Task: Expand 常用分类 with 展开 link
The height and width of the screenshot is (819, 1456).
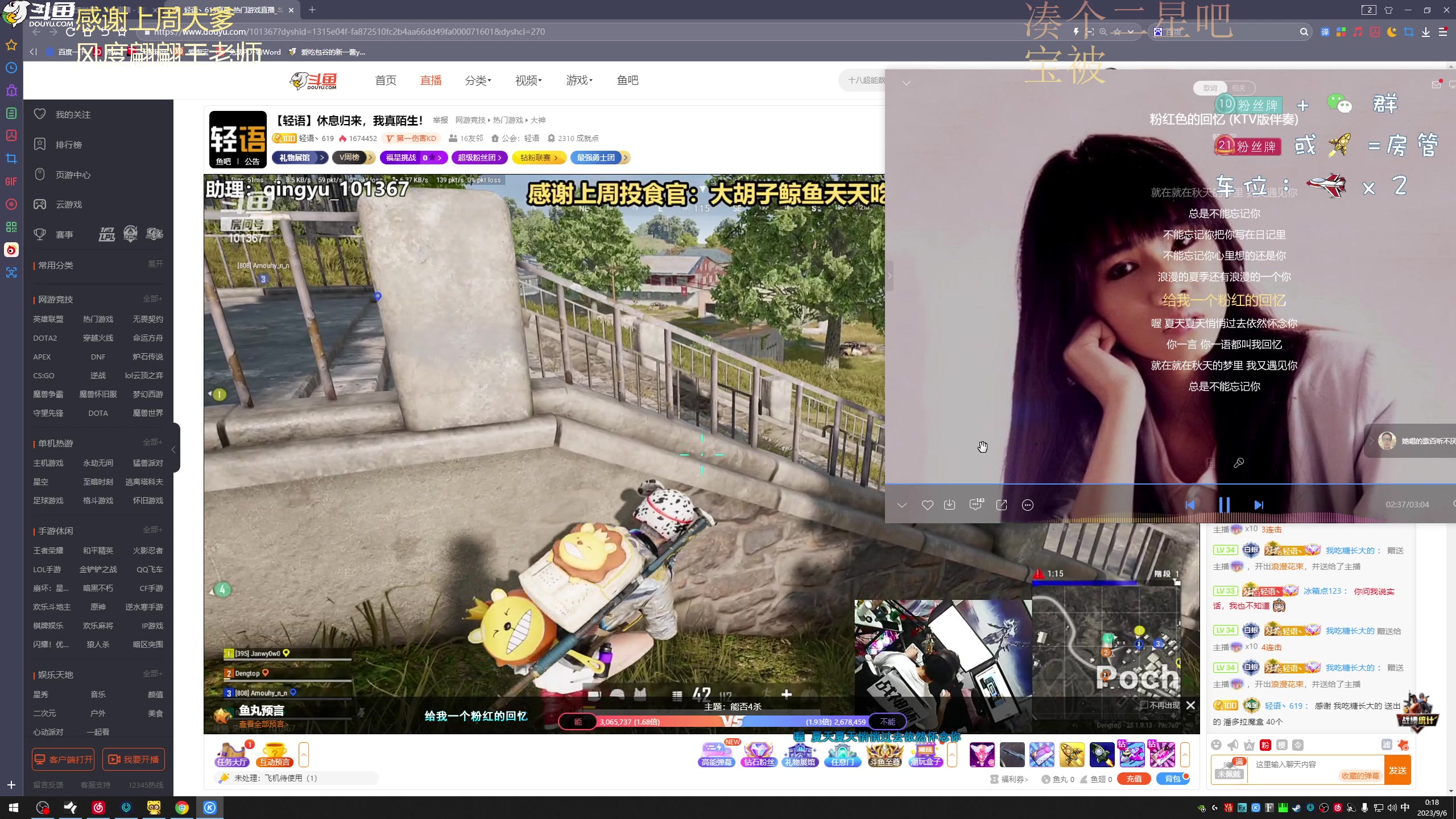Action: [155, 264]
